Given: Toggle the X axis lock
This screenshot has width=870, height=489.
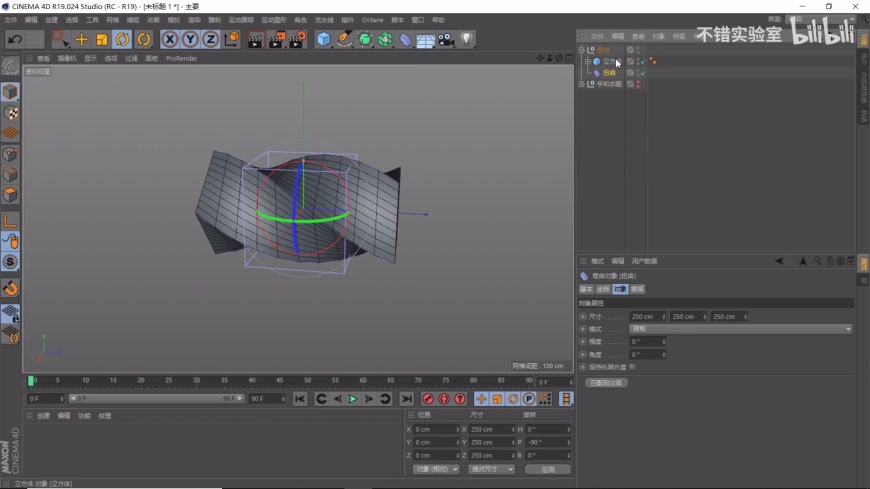Looking at the screenshot, I should 170,39.
